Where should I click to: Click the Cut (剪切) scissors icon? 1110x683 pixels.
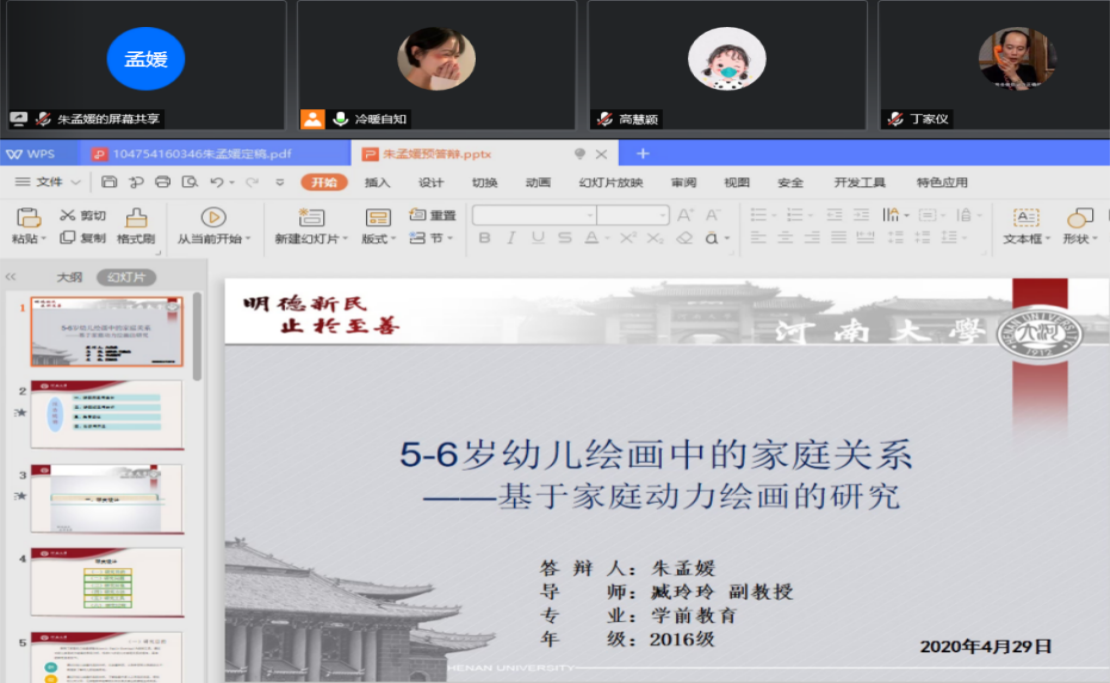[67, 215]
